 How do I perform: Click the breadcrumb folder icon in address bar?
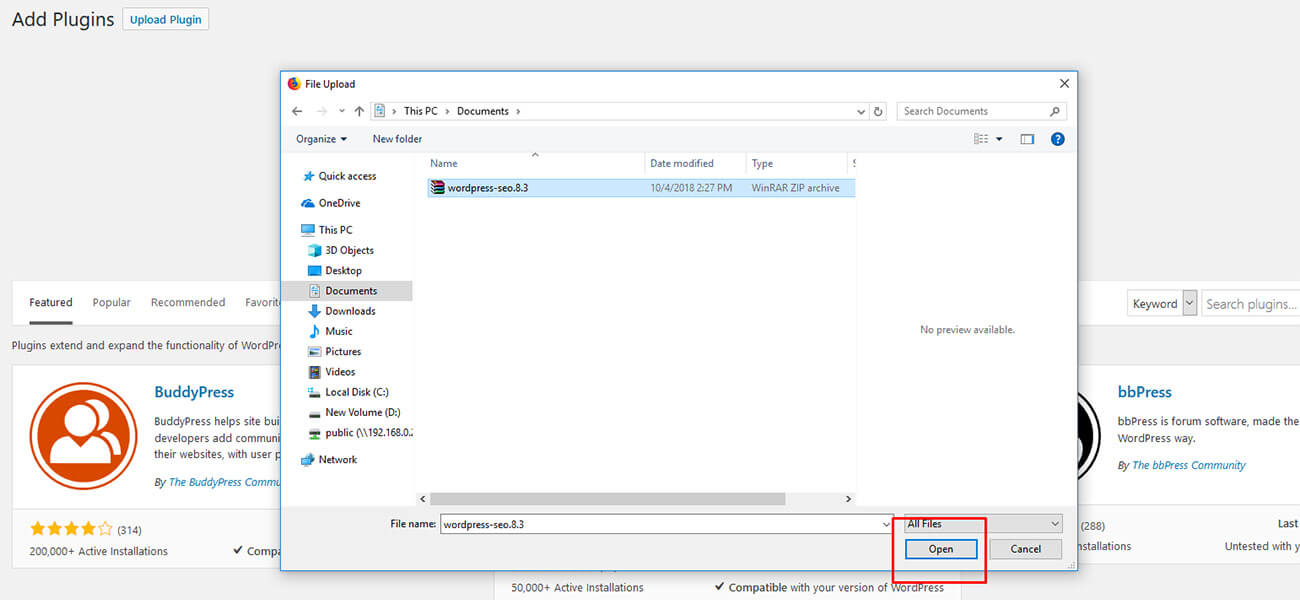pos(380,111)
